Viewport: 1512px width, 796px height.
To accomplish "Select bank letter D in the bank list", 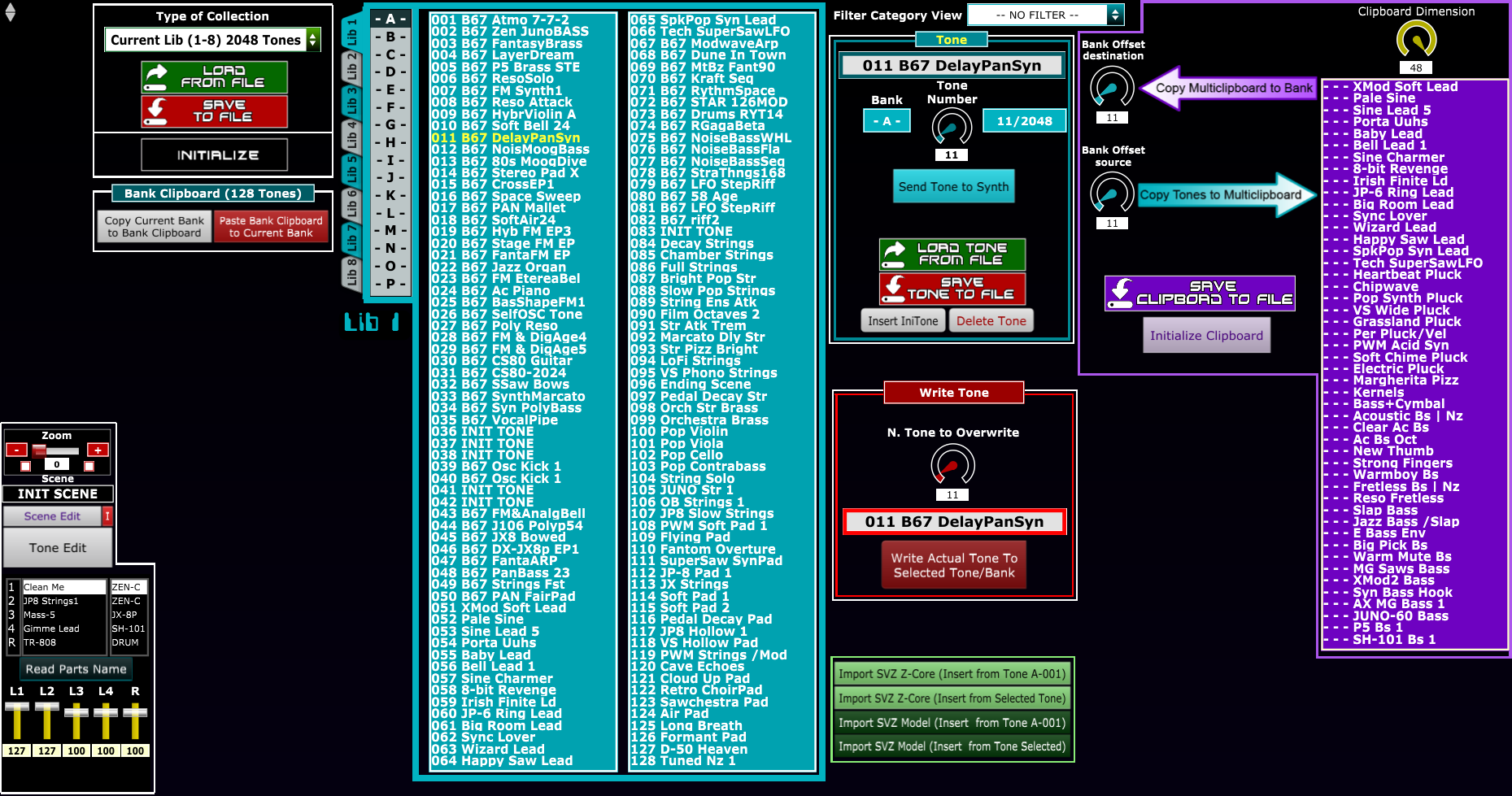I will [390, 72].
